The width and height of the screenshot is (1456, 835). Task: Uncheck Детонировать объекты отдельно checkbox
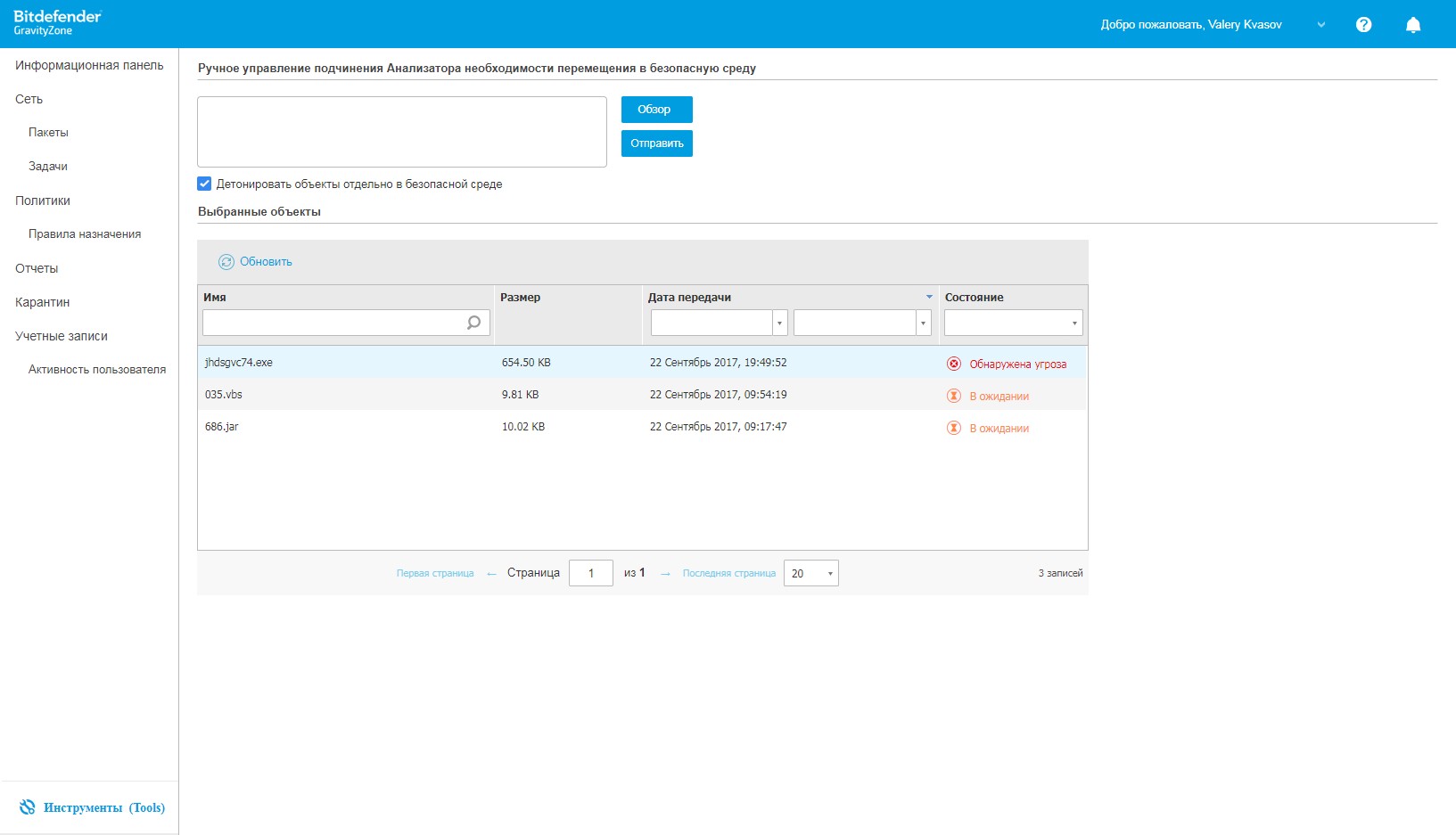tap(204, 184)
